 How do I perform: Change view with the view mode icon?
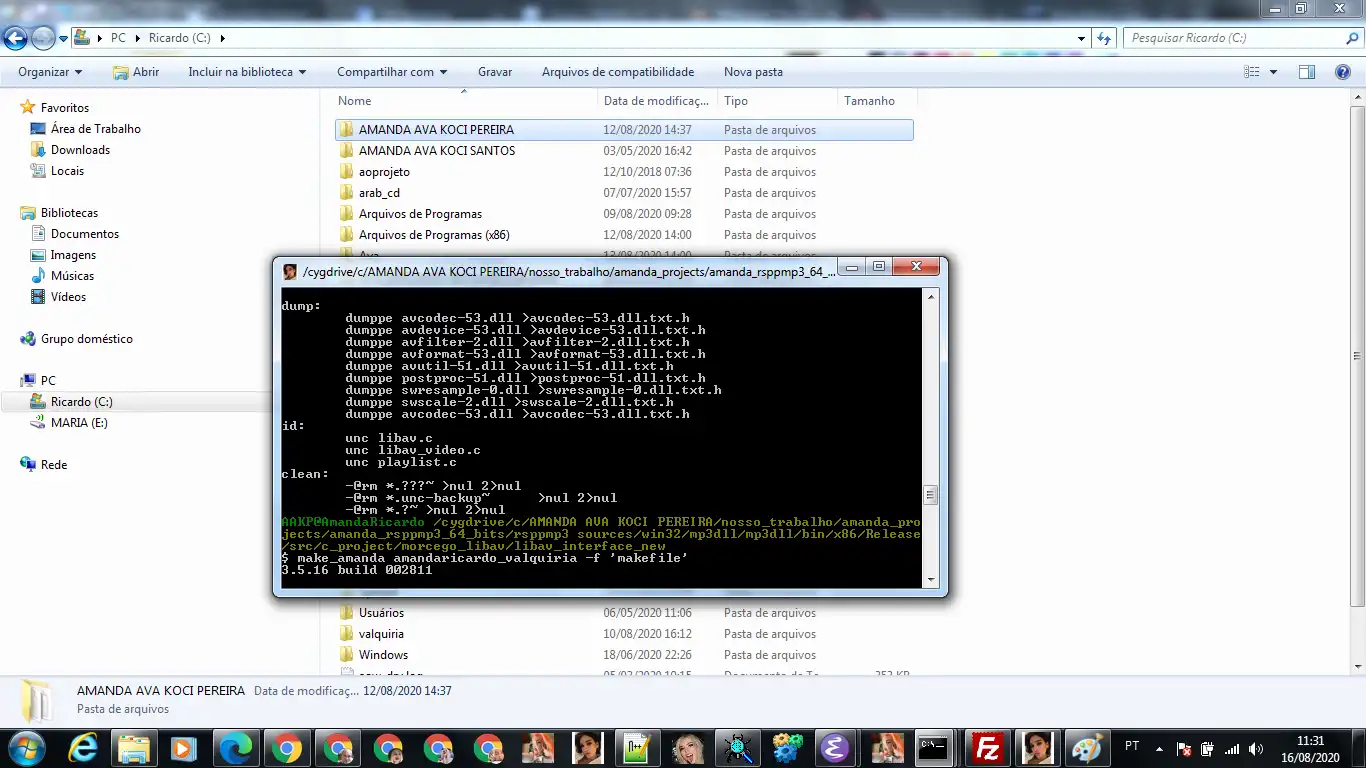point(1251,72)
